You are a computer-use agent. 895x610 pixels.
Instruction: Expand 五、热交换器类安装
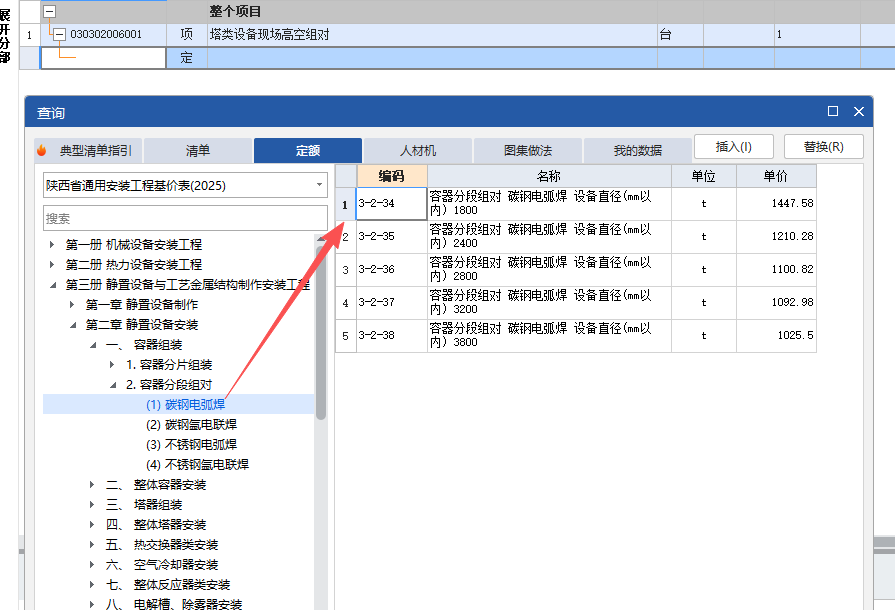(x=92, y=544)
